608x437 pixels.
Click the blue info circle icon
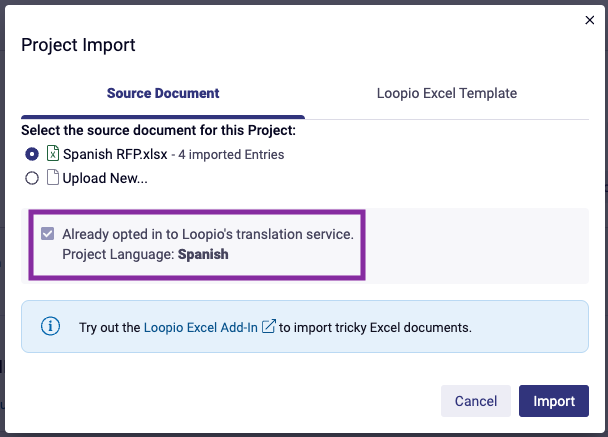50,326
